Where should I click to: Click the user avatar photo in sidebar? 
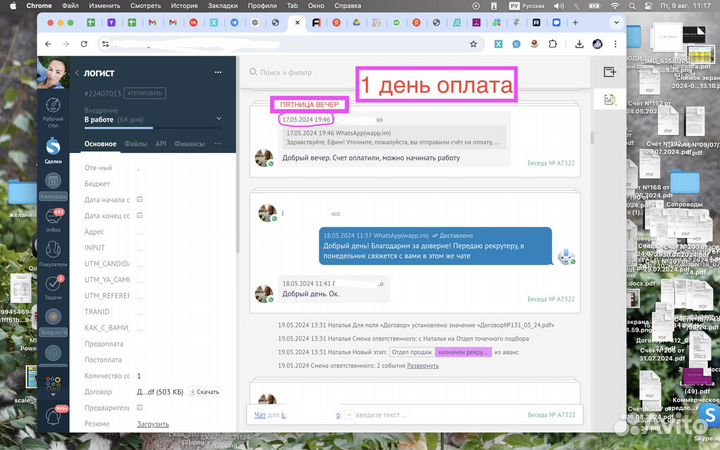pyautogui.click(x=53, y=73)
